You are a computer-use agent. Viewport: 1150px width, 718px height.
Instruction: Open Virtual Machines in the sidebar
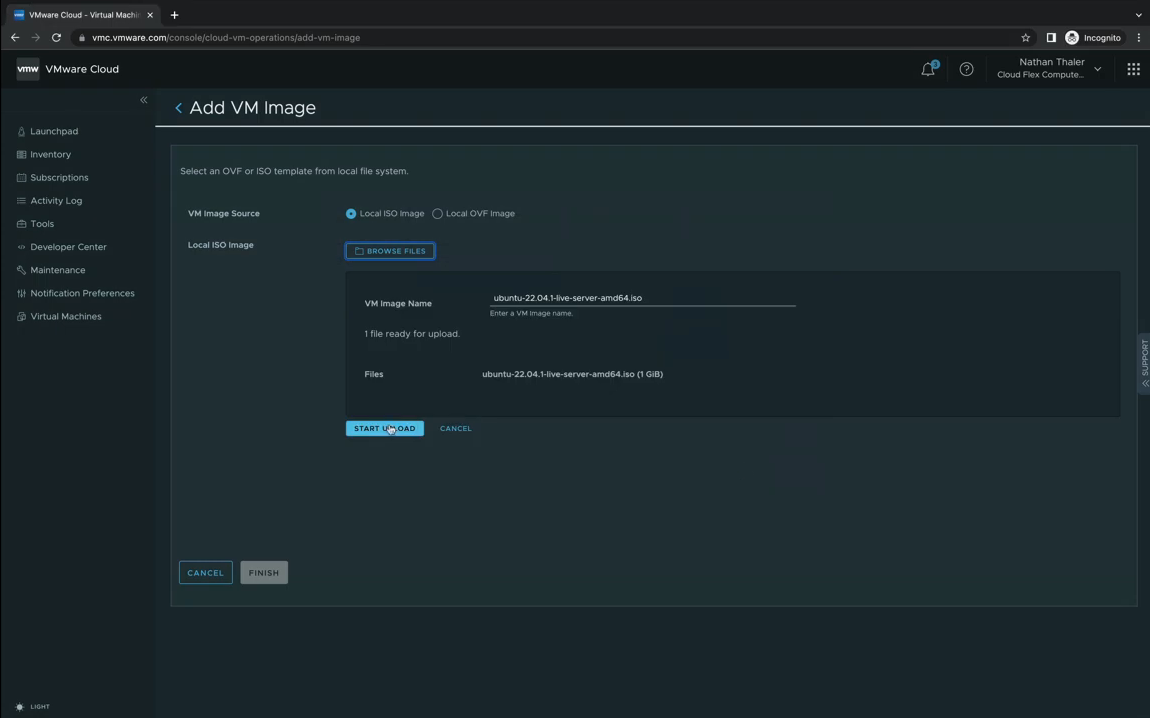pyautogui.click(x=66, y=316)
